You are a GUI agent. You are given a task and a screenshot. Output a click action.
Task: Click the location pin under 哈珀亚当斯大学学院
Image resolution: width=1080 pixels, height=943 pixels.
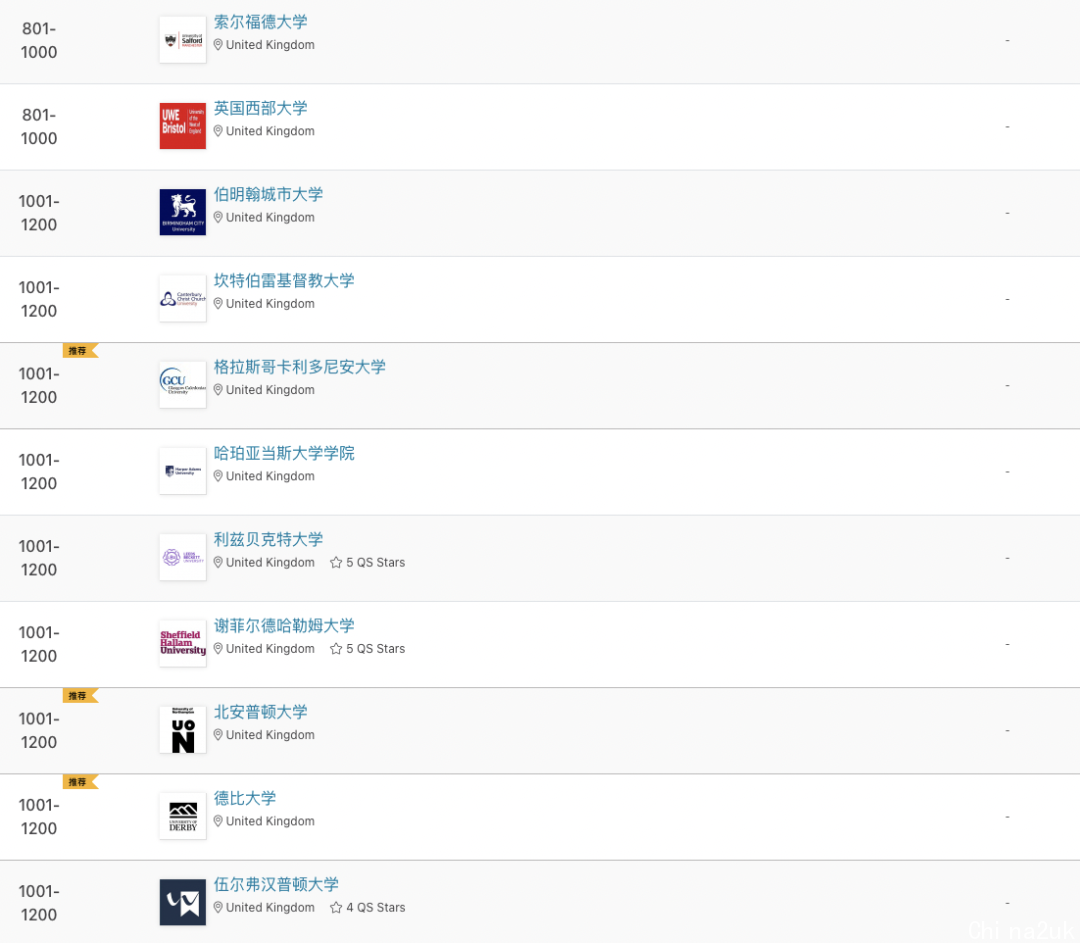point(218,476)
